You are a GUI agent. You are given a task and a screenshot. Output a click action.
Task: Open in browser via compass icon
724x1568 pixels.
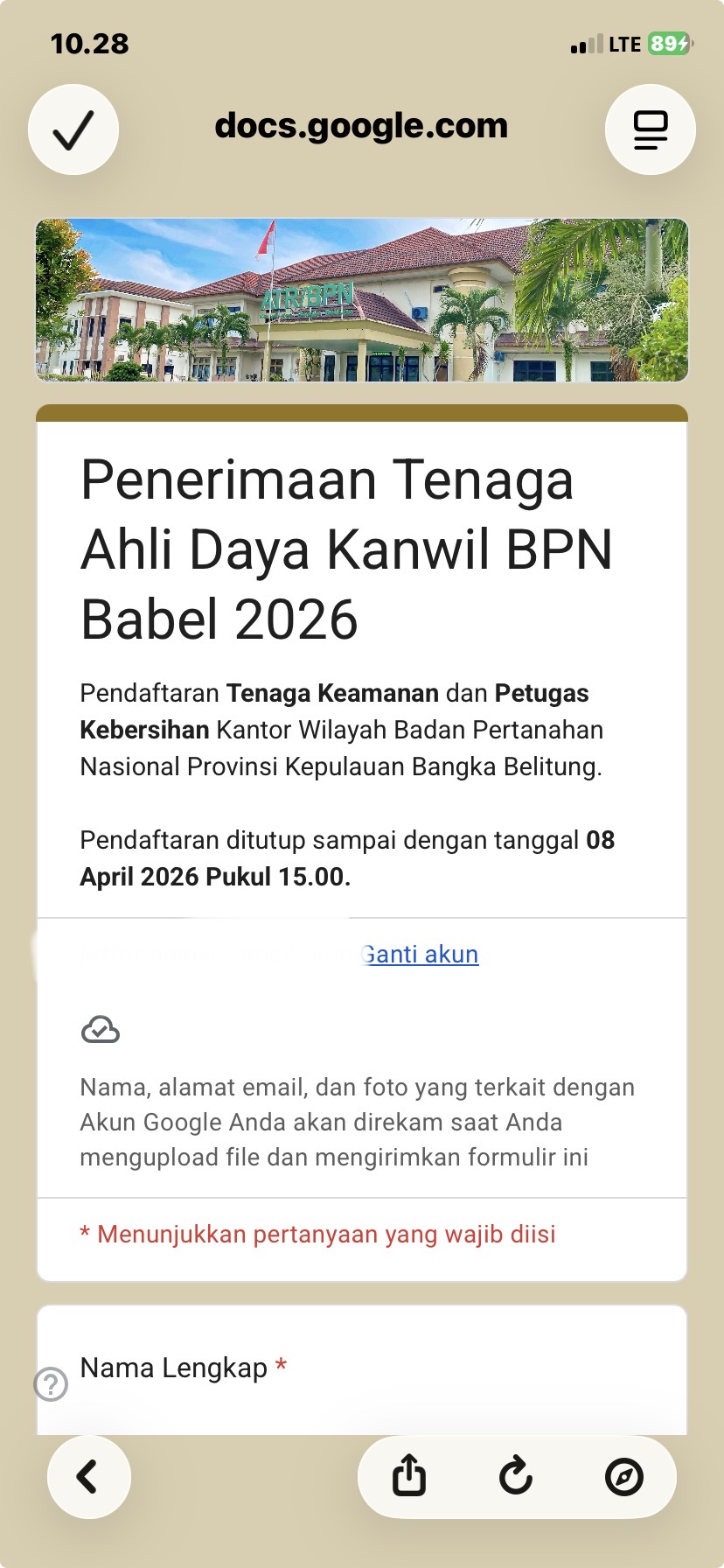(623, 1477)
